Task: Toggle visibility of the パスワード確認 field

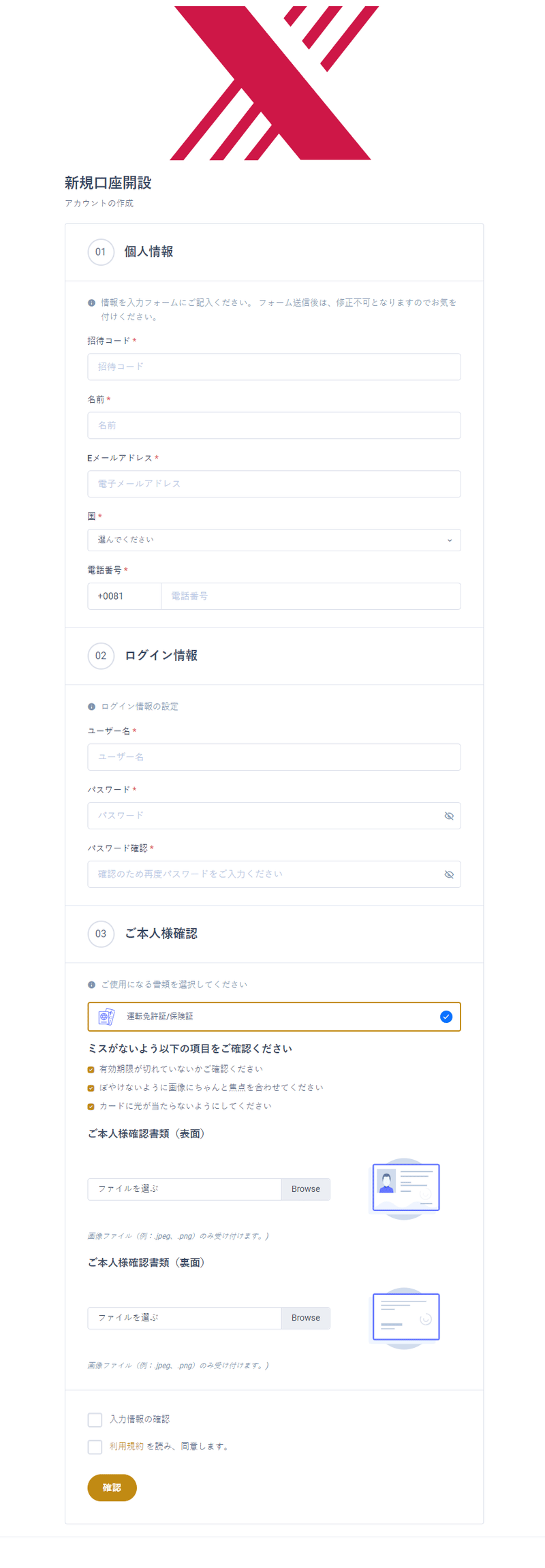Action: click(449, 874)
